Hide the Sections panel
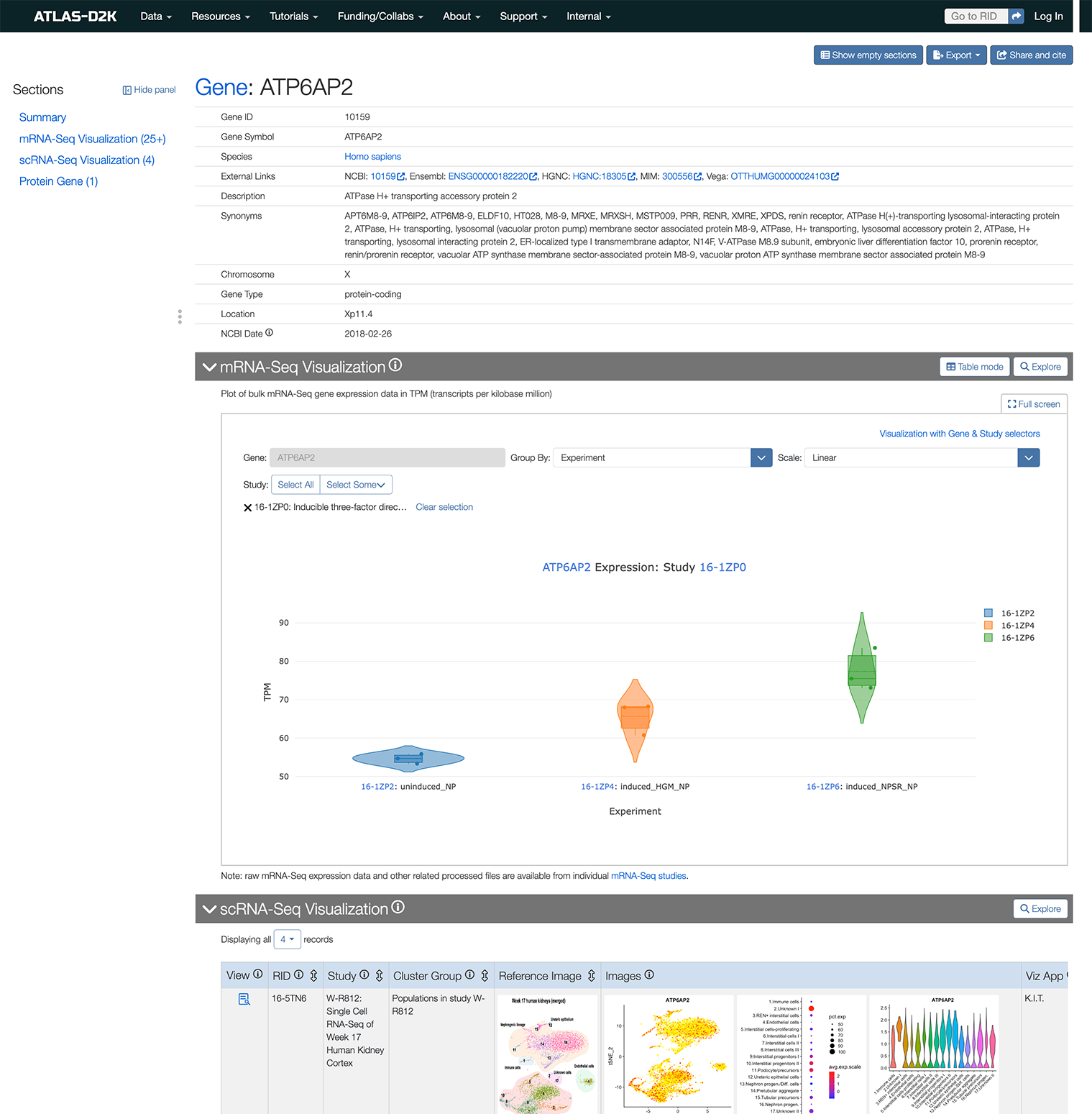Image resolution: width=1092 pixels, height=1114 pixels. click(149, 90)
